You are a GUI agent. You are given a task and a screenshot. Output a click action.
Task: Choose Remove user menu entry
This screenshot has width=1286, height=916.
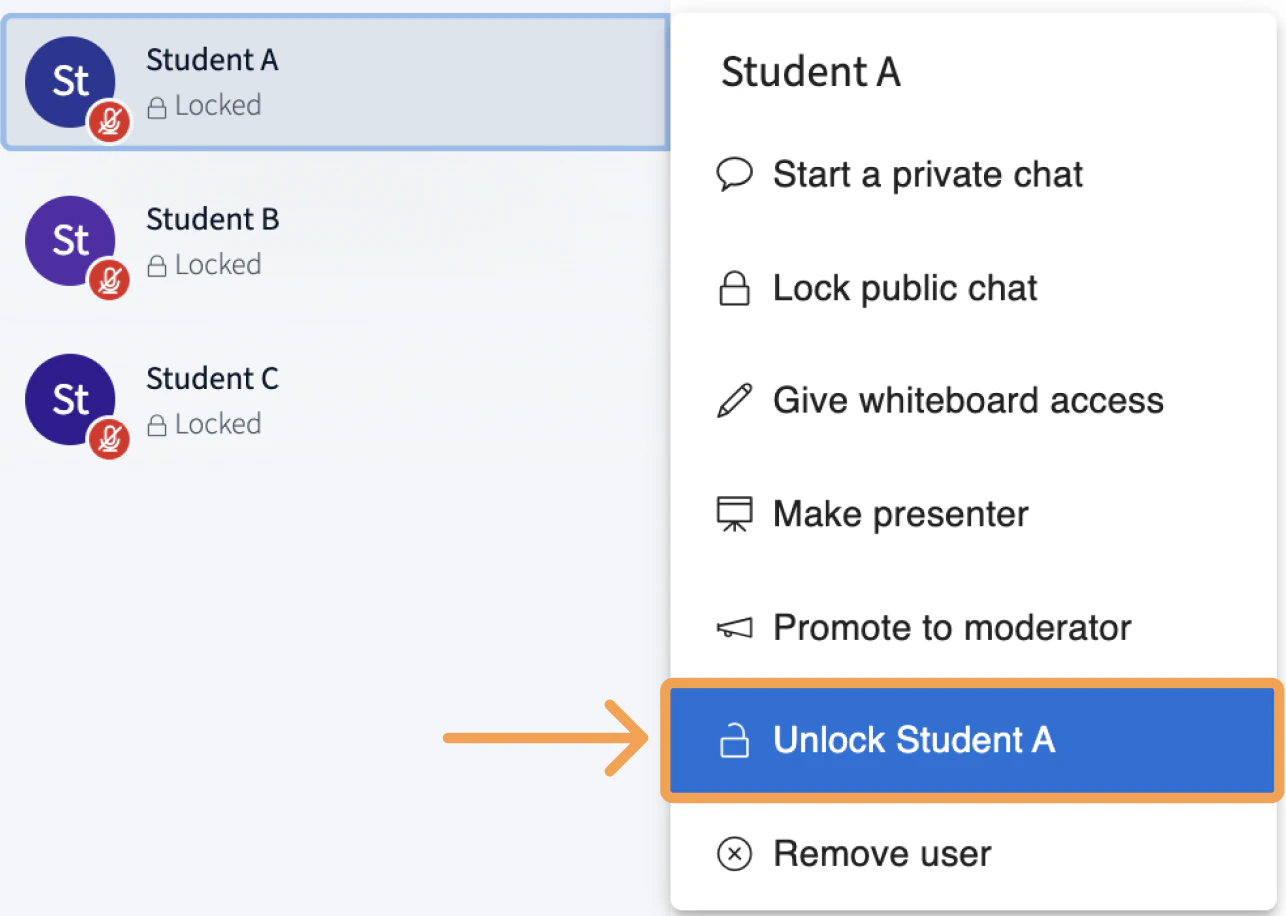tap(882, 854)
